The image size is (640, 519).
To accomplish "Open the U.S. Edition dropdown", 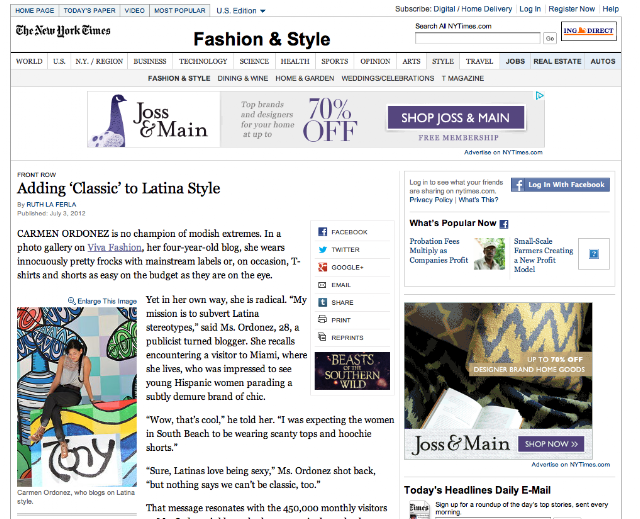I will point(240,11).
